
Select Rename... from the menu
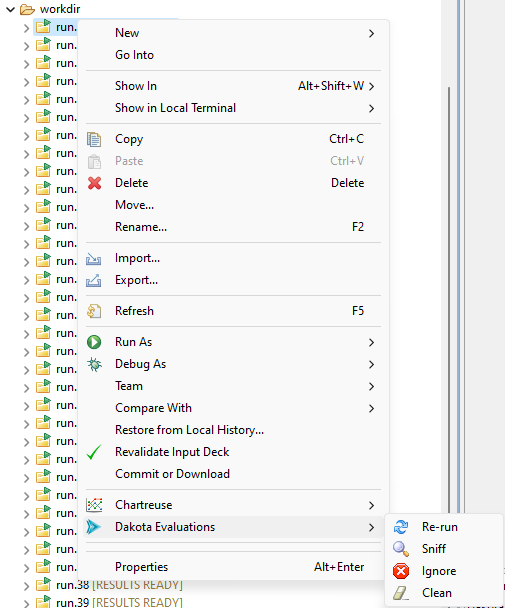point(233,227)
